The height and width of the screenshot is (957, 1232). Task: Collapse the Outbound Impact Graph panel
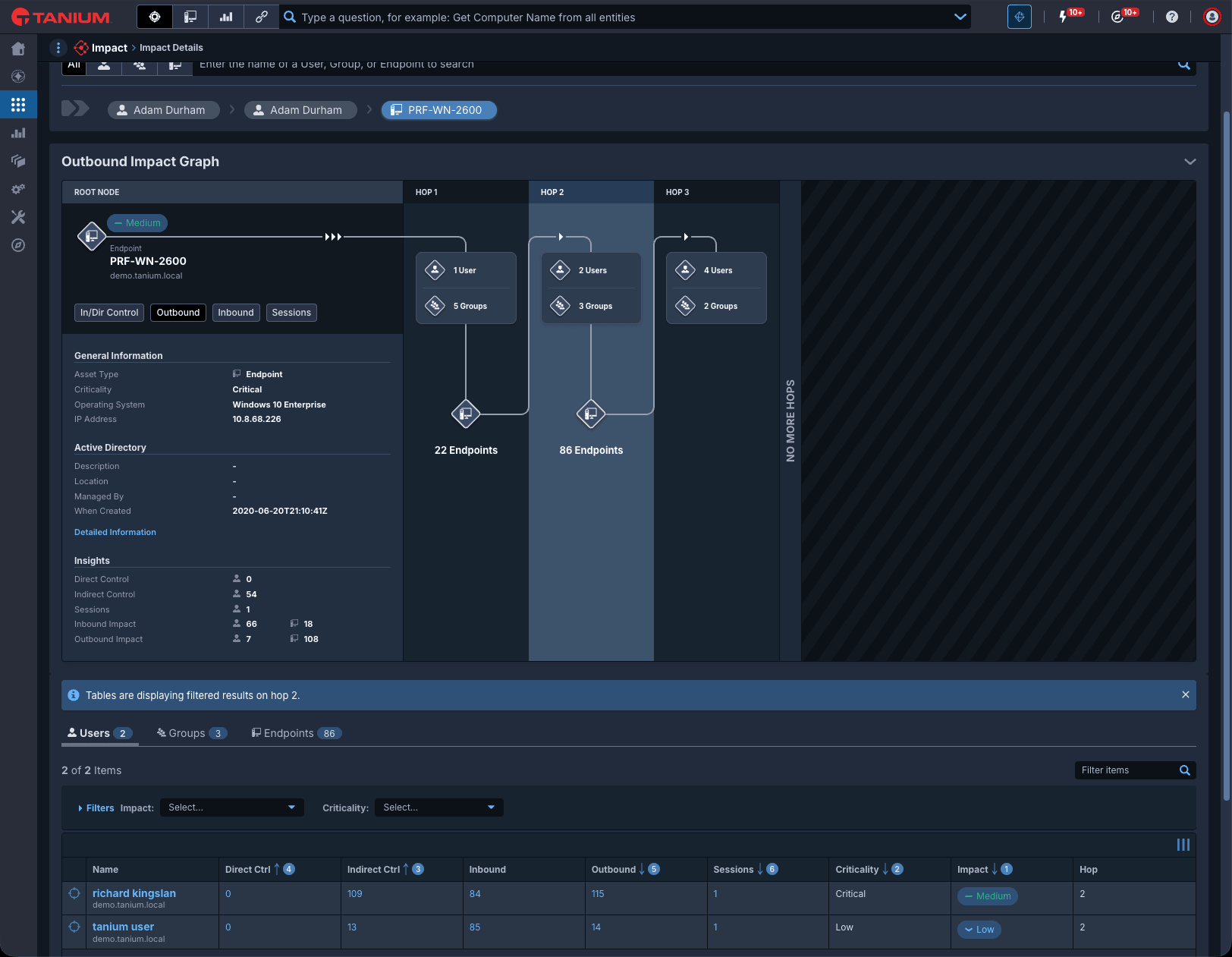tap(1190, 162)
